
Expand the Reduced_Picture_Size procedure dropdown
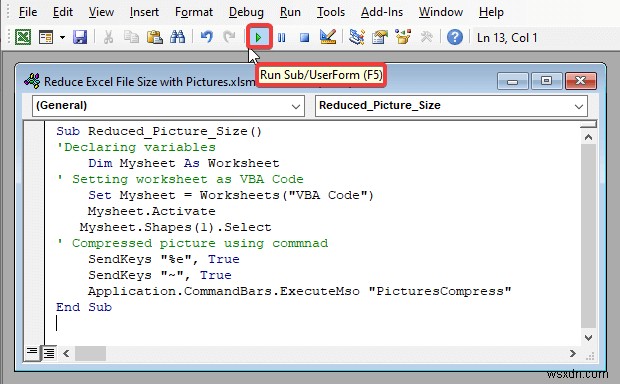pyautogui.click(x=578, y=106)
